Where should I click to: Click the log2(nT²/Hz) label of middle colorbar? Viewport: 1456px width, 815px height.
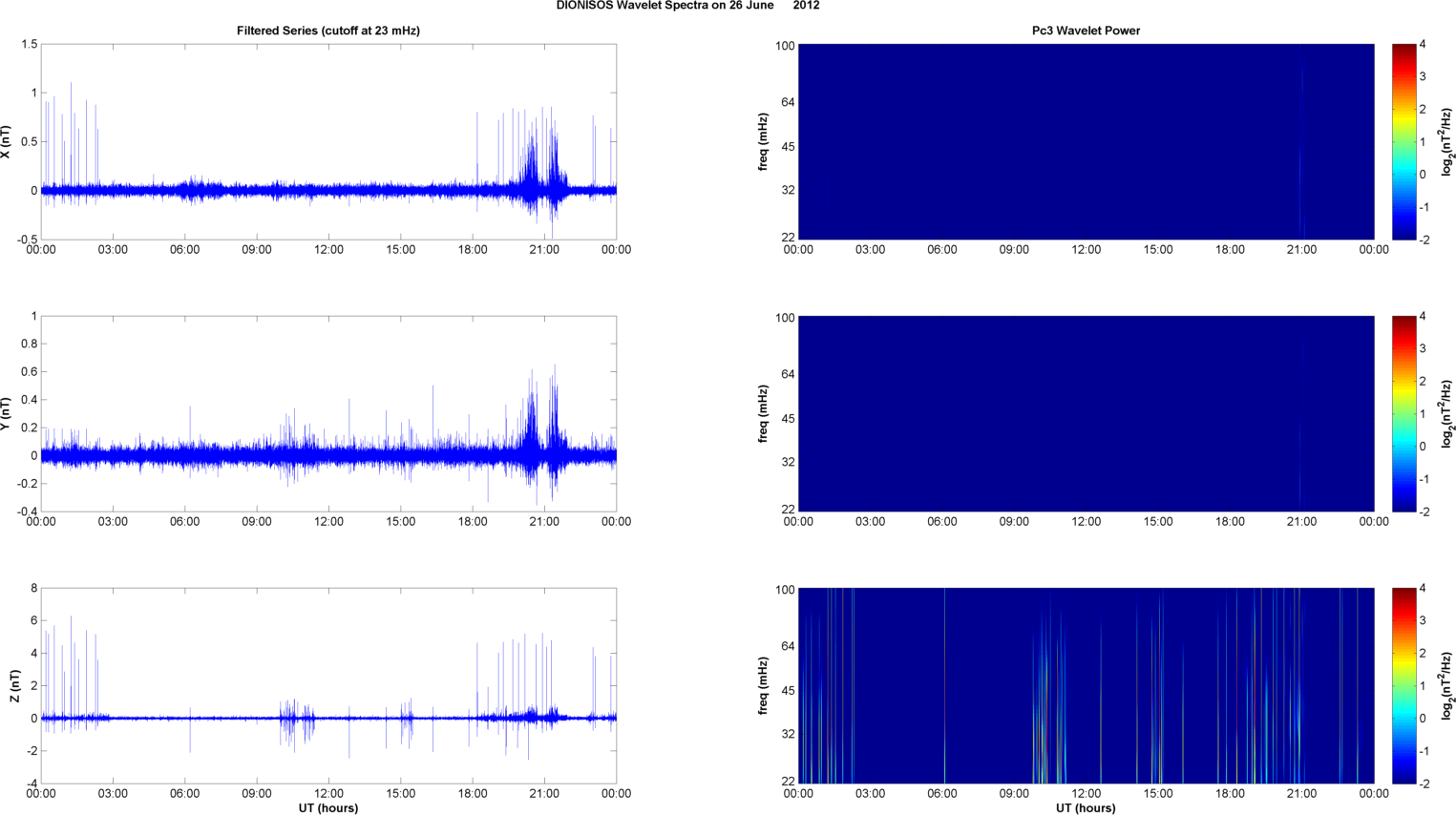coord(1446,413)
